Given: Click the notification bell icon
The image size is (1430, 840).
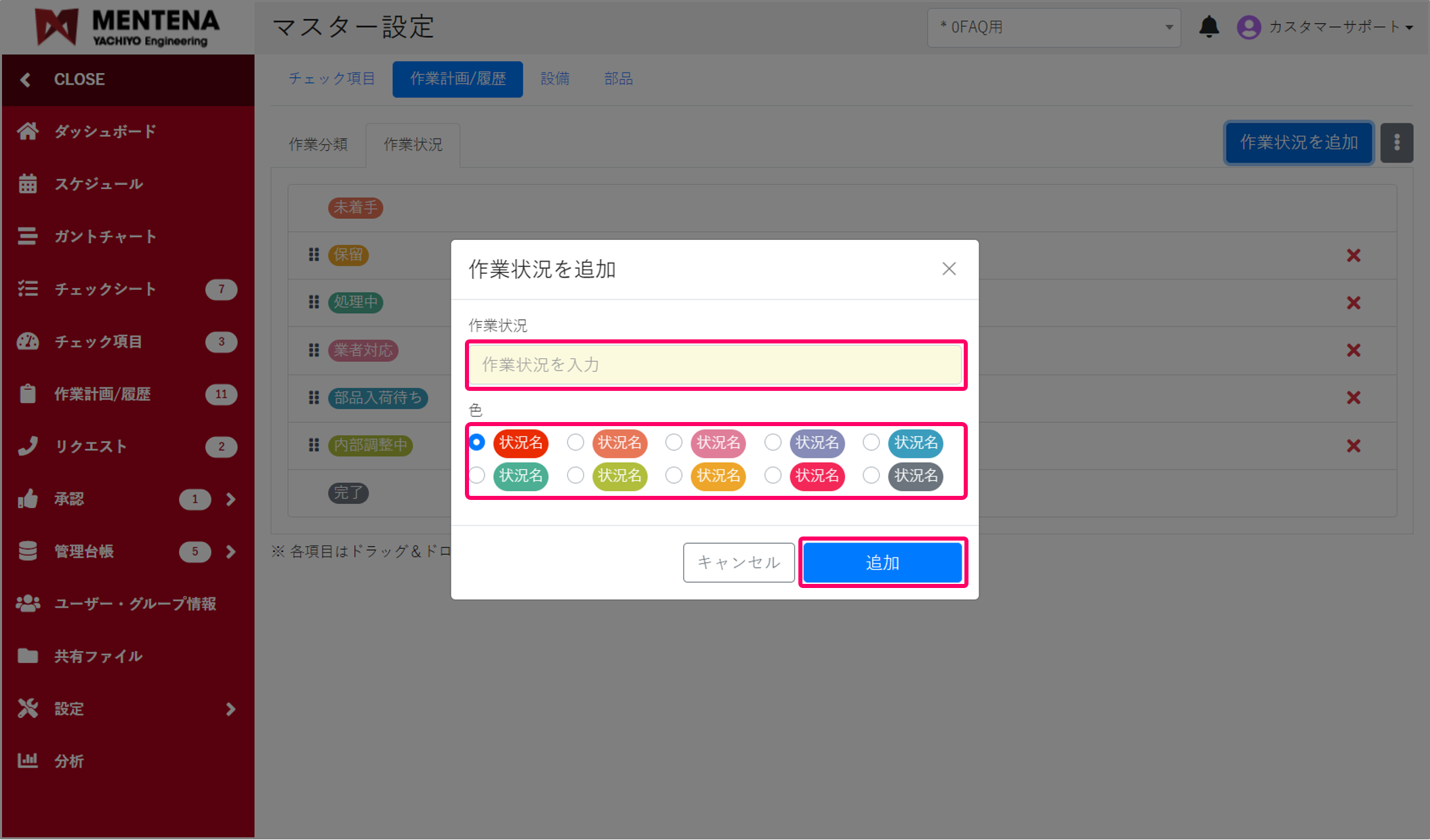Looking at the screenshot, I should tap(1210, 27).
